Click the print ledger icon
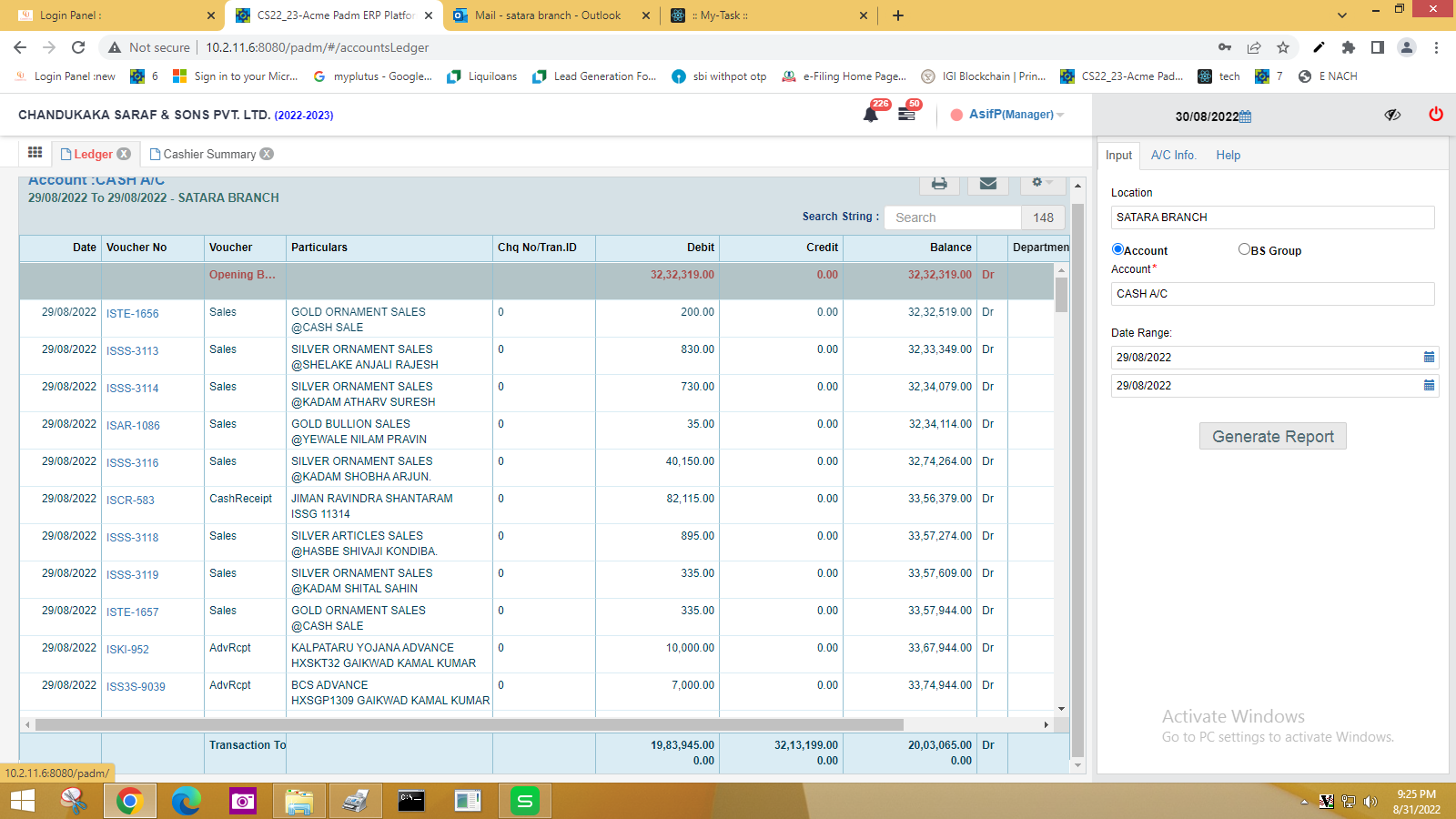Screen dimensions: 1456x819 939,183
